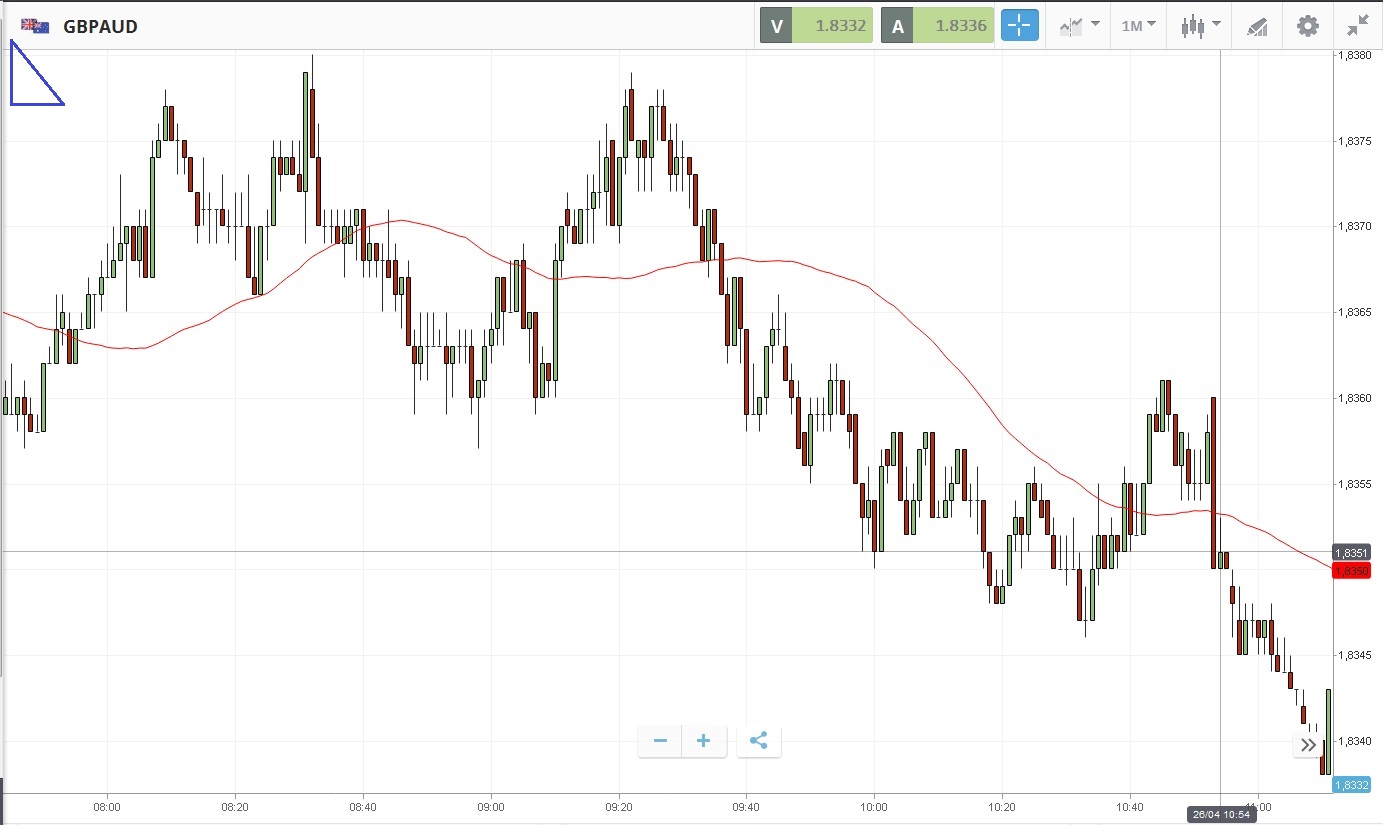The width and height of the screenshot is (1383, 825).
Task: Click the GBPAUD currency pair flag icon
Action: 35,26
